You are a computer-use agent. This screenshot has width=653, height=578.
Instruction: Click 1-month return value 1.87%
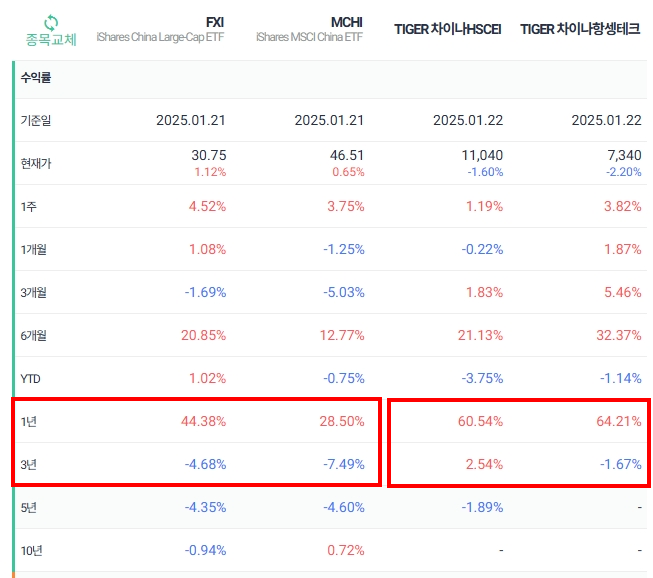[622, 249]
